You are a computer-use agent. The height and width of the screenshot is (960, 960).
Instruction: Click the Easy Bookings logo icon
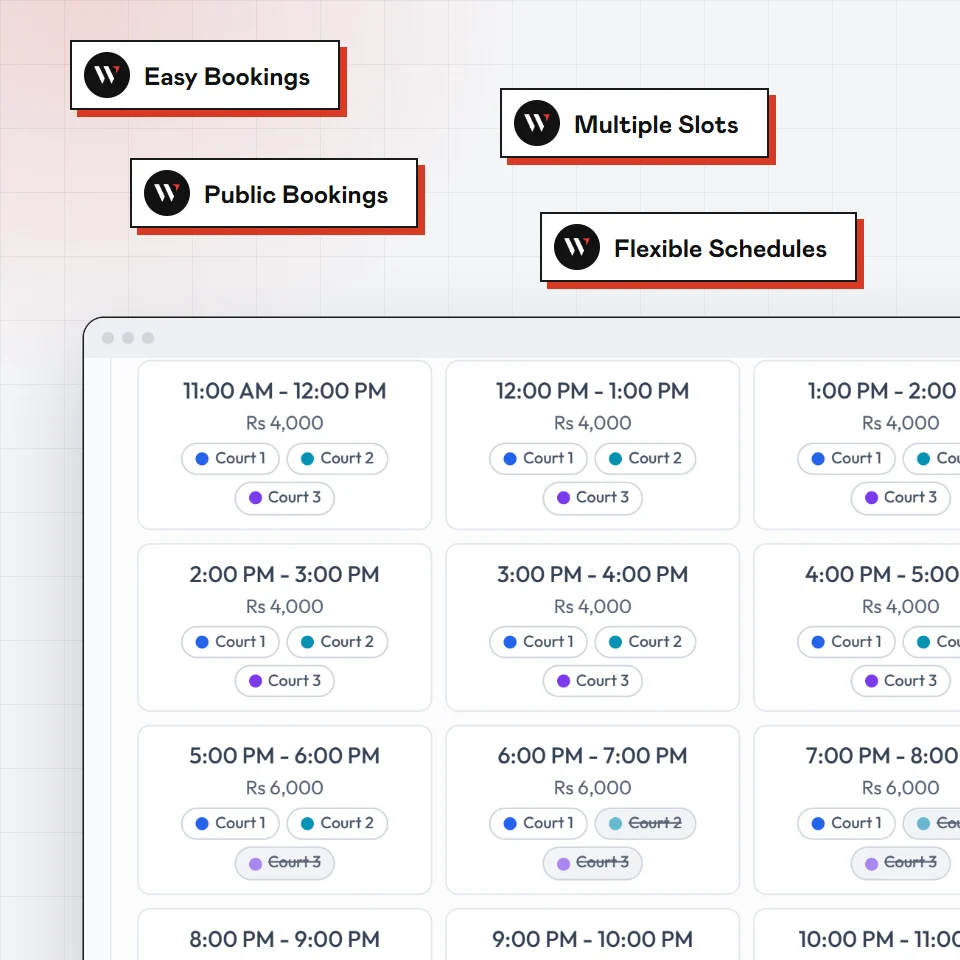coord(107,75)
